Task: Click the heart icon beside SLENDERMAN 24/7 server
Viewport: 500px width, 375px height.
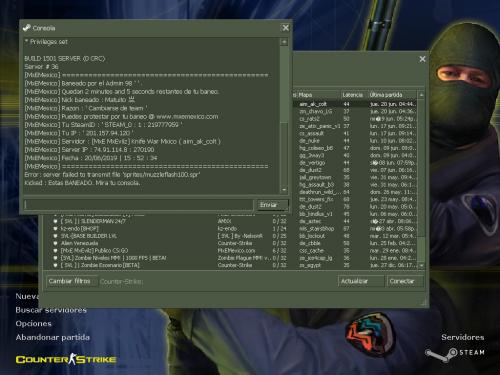Action: tap(55, 221)
